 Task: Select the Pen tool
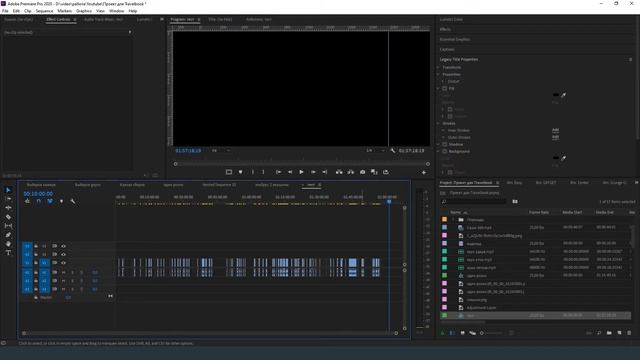point(8,235)
